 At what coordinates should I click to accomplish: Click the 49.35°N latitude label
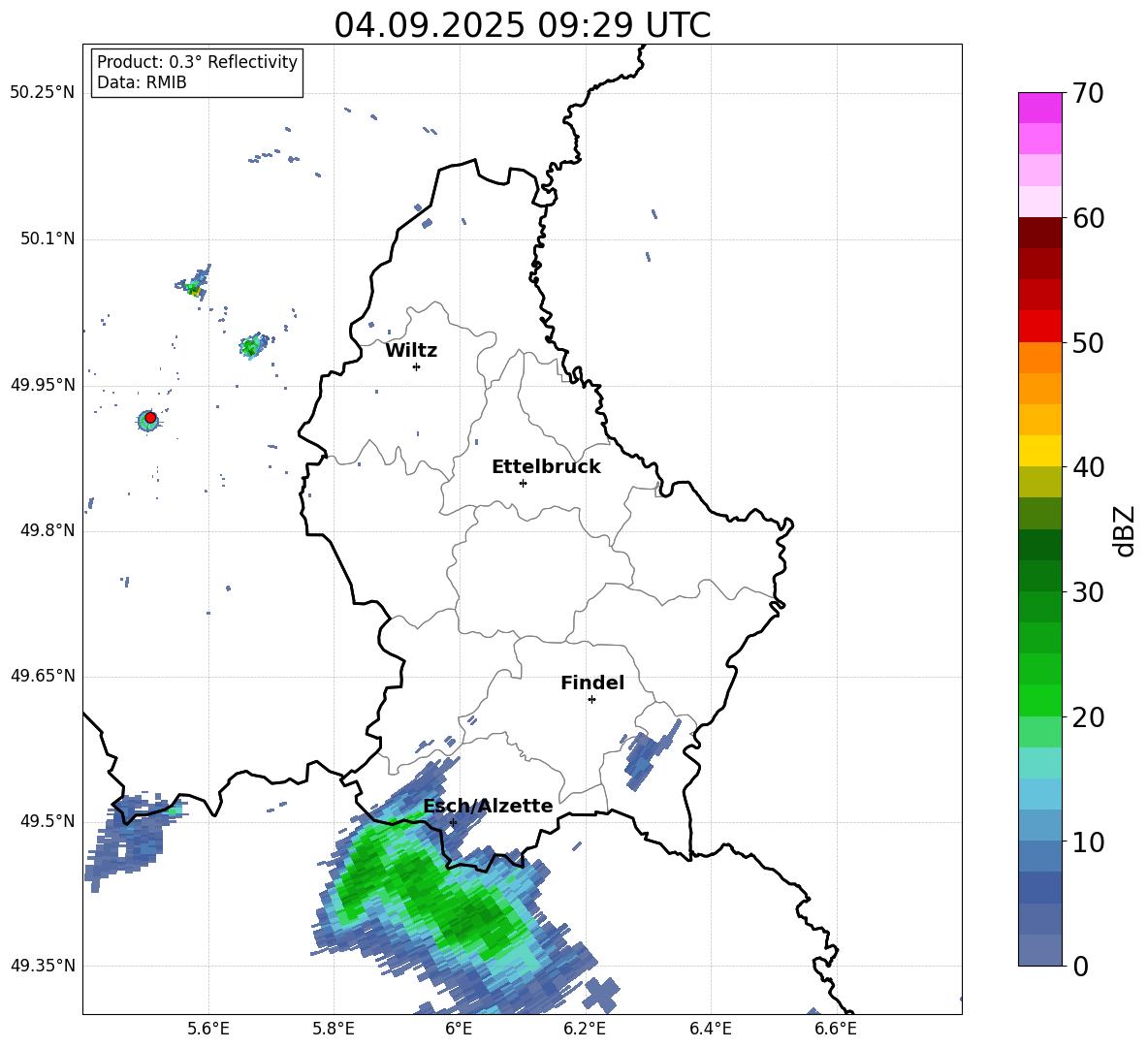(43, 966)
